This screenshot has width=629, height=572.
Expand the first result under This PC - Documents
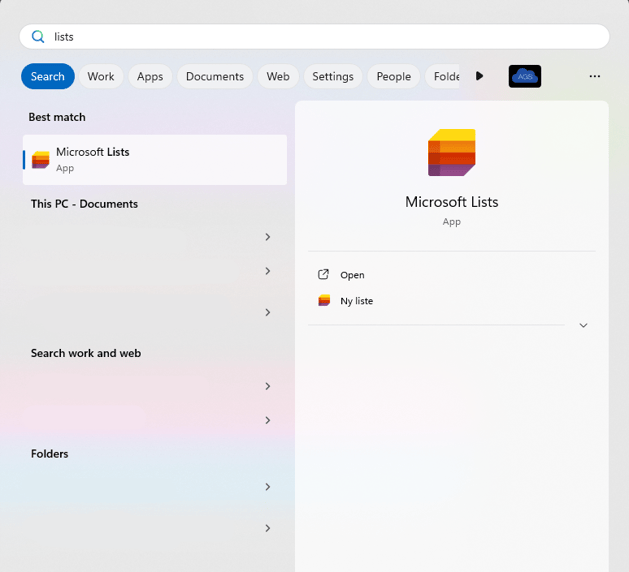coord(268,237)
